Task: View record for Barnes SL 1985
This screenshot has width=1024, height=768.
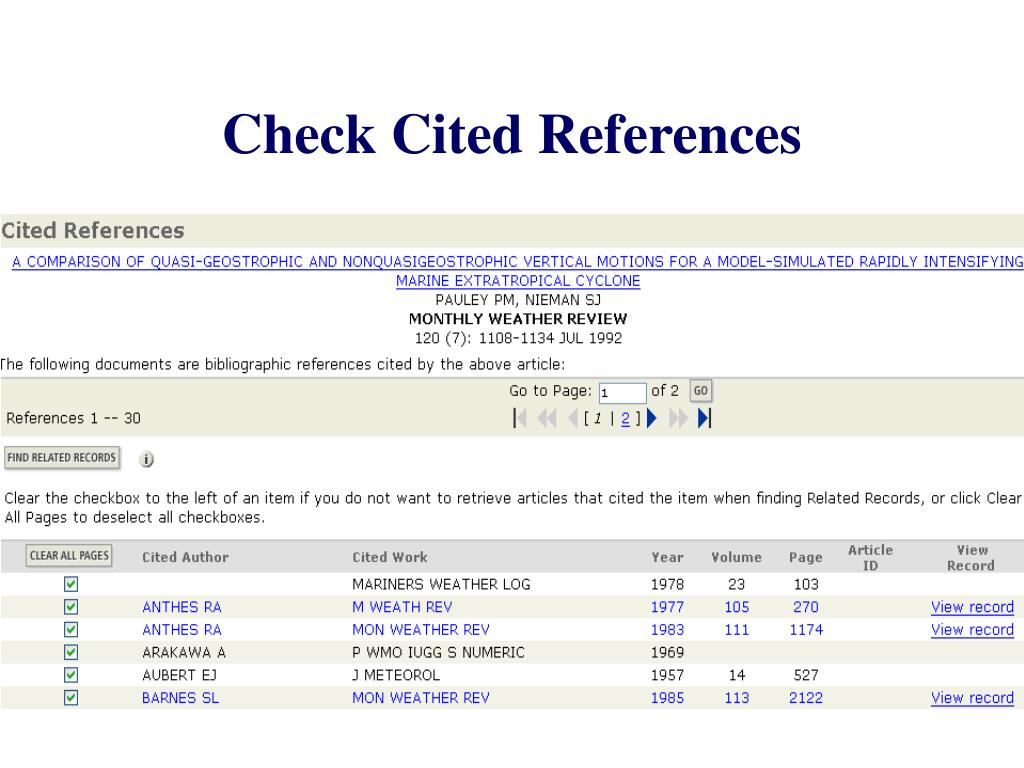Action: coord(972,698)
